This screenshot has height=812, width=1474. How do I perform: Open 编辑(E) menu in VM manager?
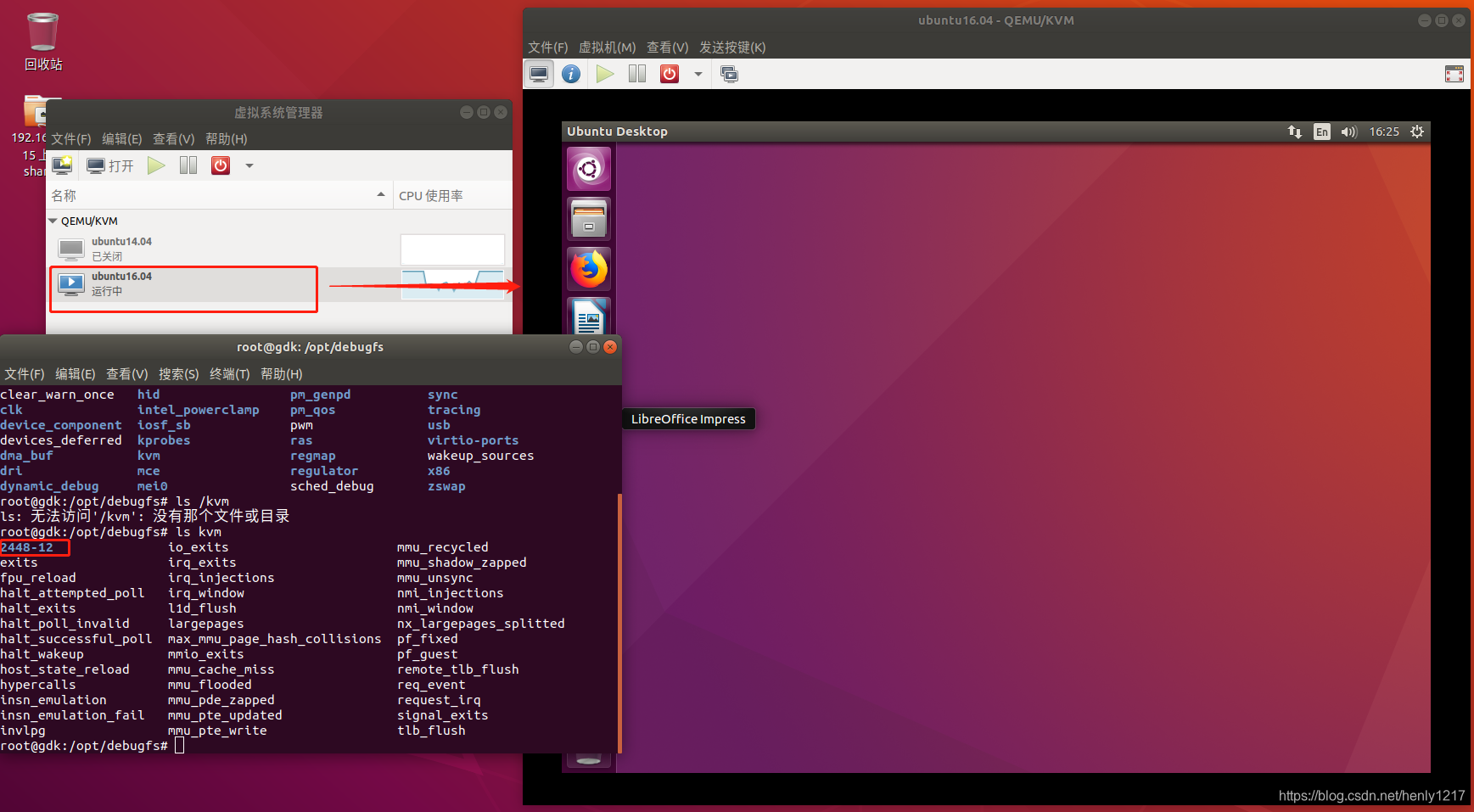point(122,138)
